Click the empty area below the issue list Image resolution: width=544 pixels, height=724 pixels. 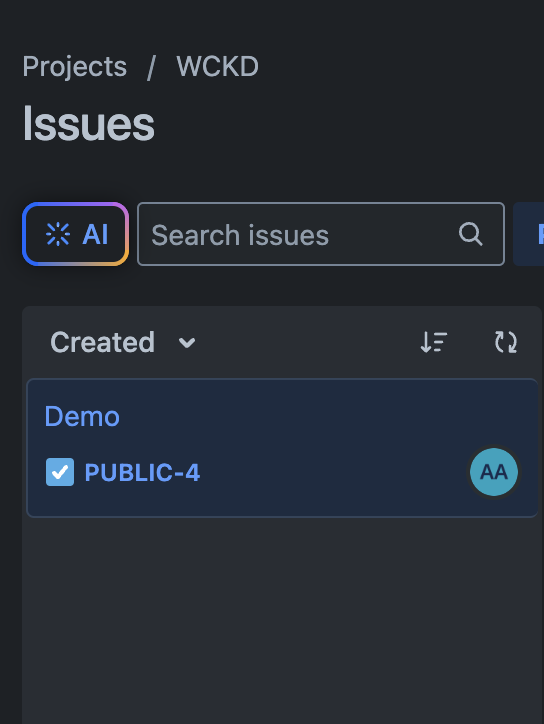pos(282,619)
